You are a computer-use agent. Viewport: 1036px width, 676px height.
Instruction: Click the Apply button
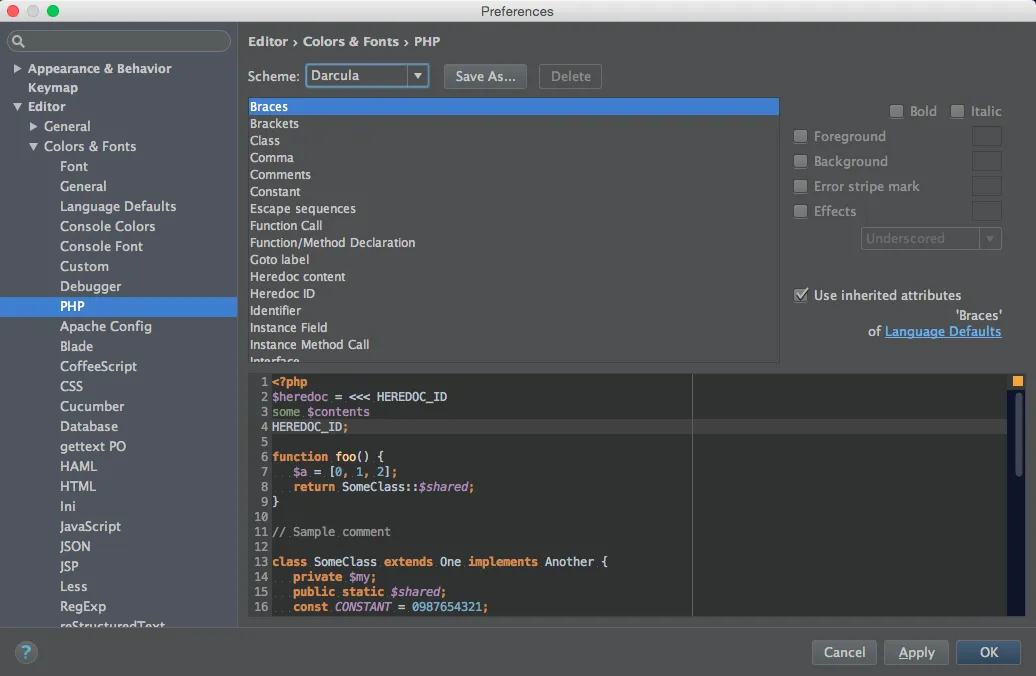[916, 652]
